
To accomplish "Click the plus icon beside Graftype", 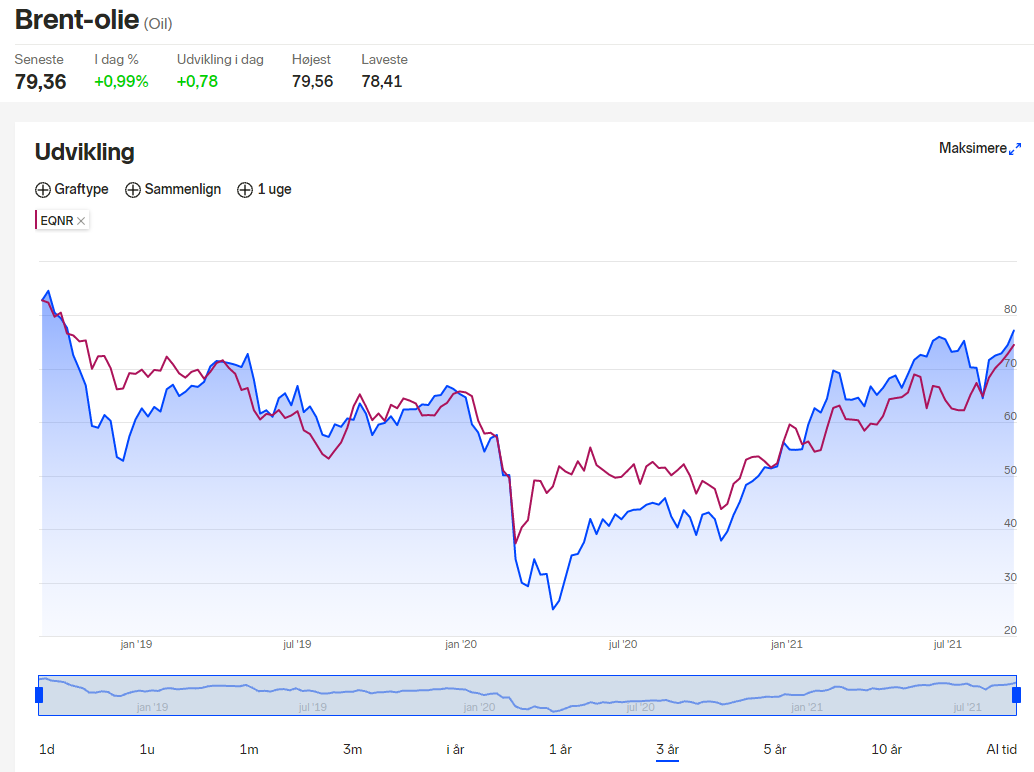I will tap(43, 190).
